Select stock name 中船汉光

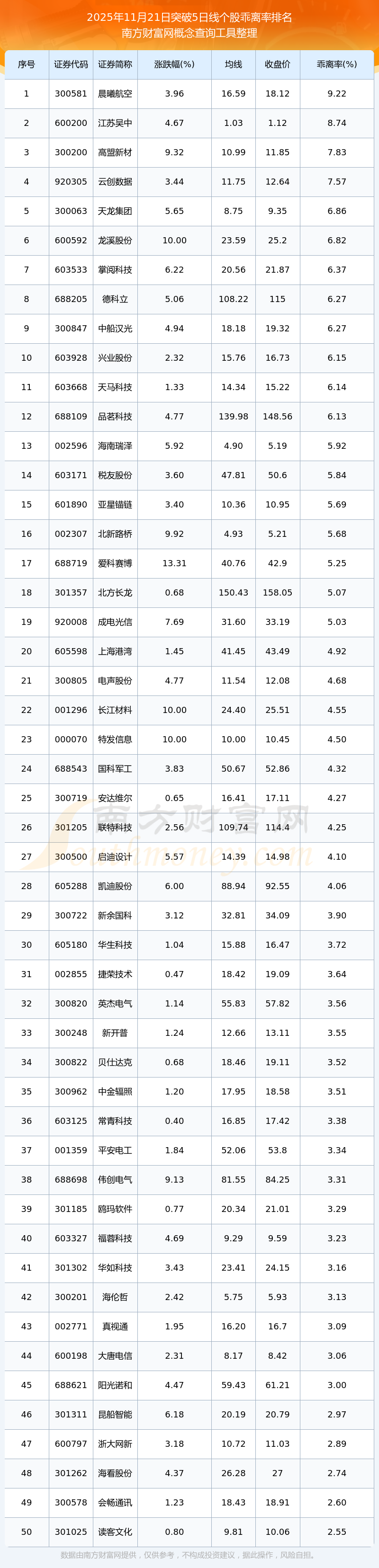[x=115, y=329]
